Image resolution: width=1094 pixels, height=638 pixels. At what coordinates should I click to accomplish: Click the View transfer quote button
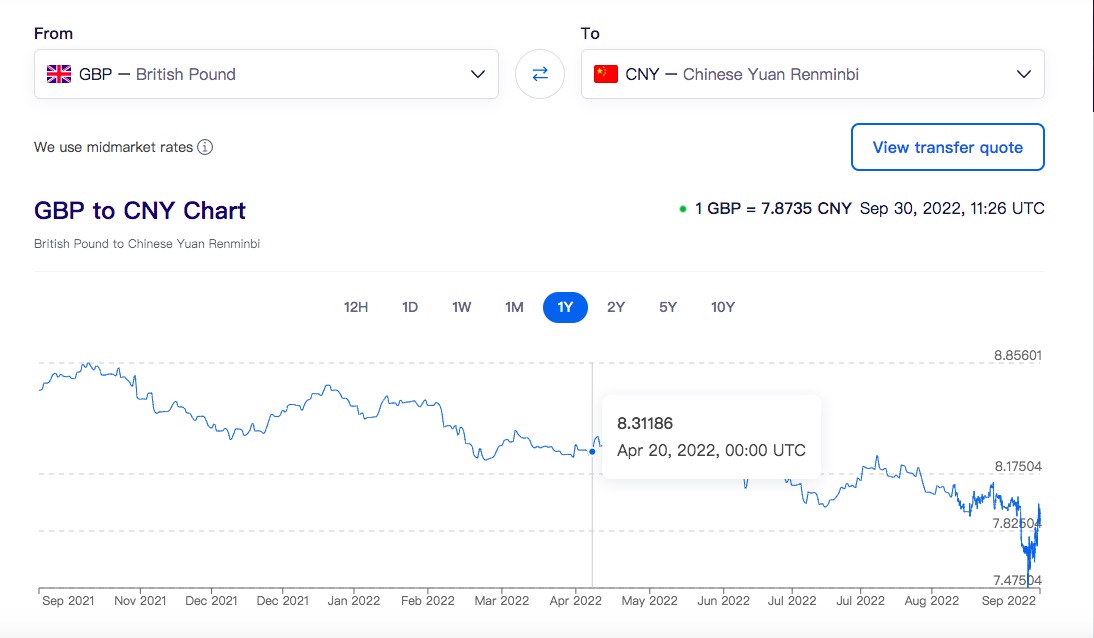pos(947,147)
